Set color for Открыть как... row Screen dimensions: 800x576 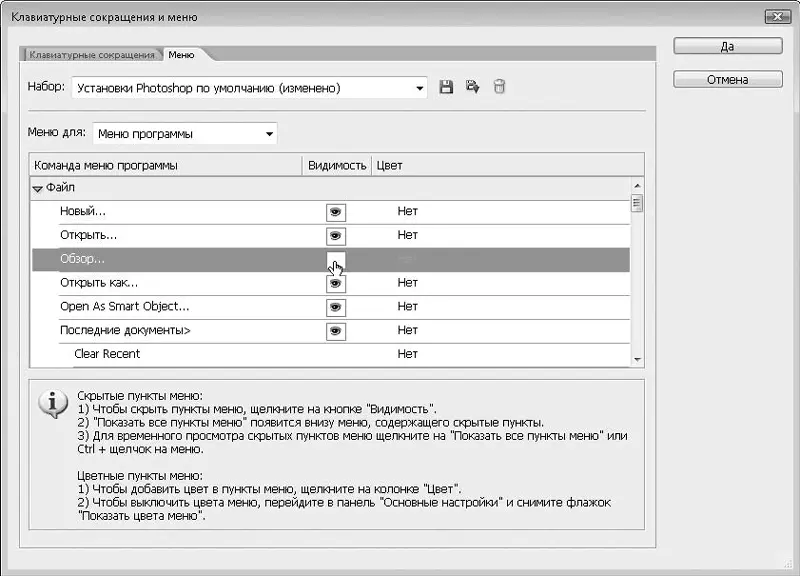point(408,283)
